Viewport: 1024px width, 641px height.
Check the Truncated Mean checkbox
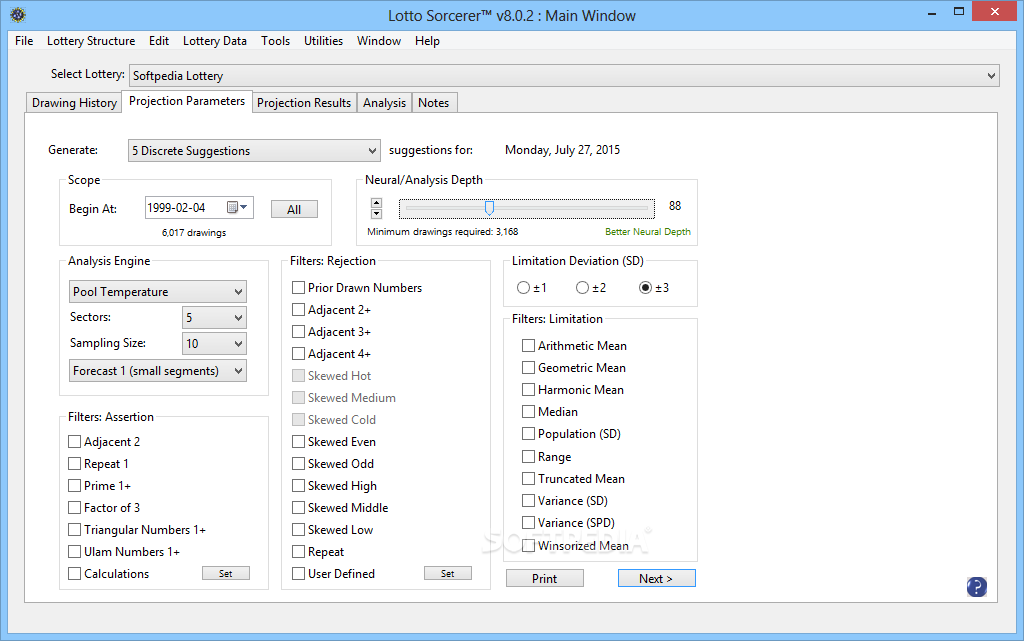528,478
